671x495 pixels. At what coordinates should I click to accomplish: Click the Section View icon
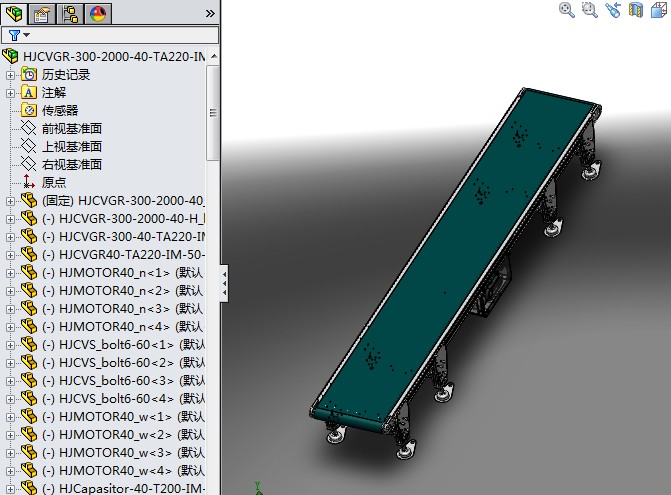coord(636,9)
